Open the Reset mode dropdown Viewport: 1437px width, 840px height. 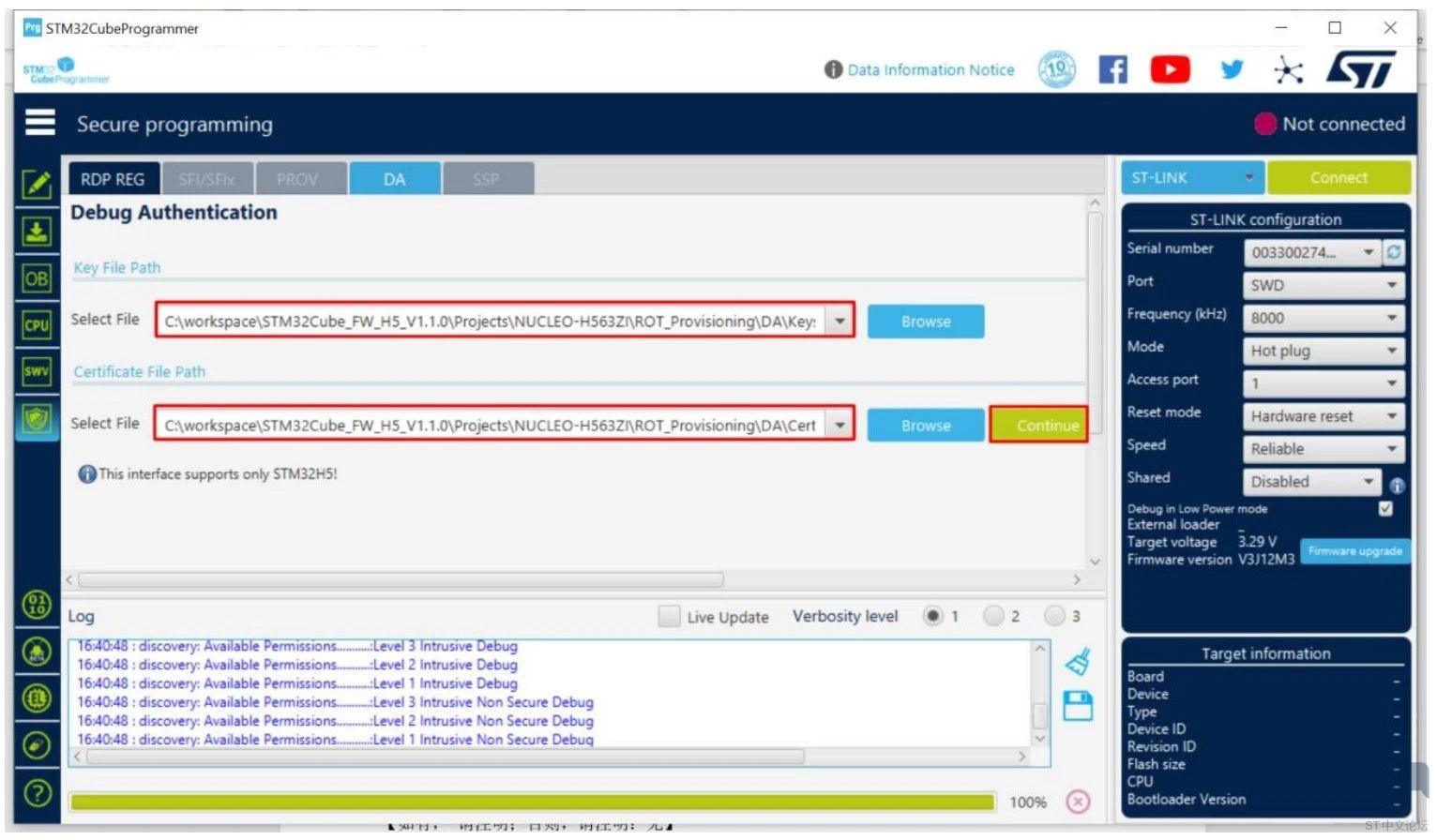1324,416
